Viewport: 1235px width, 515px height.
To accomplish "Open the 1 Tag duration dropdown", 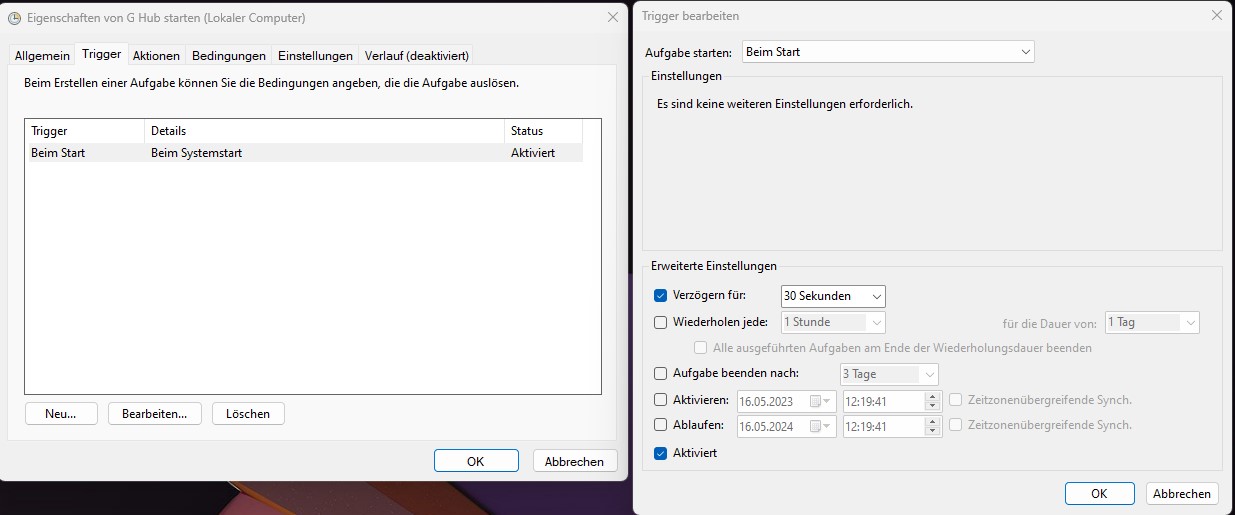I will 1152,323.
